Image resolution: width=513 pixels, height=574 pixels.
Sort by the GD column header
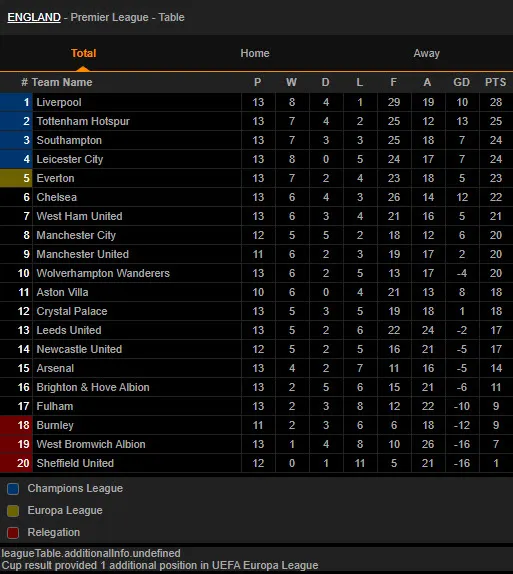(x=461, y=82)
